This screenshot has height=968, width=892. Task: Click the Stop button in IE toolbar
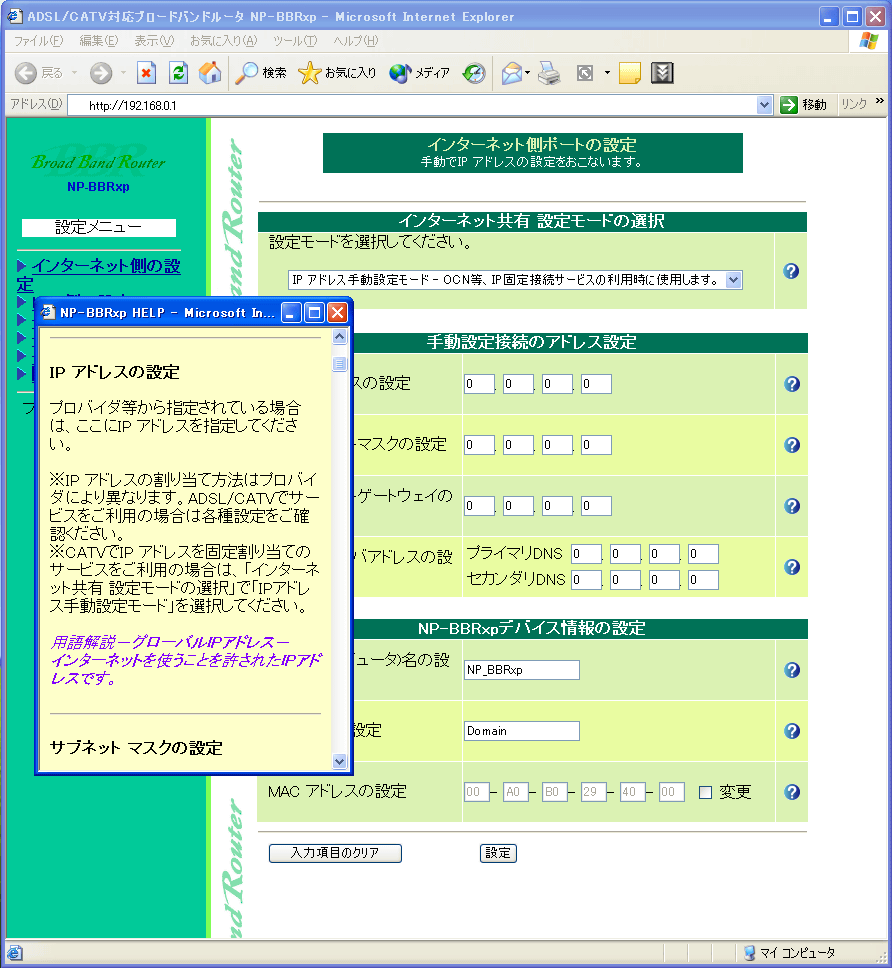pyautogui.click(x=146, y=73)
